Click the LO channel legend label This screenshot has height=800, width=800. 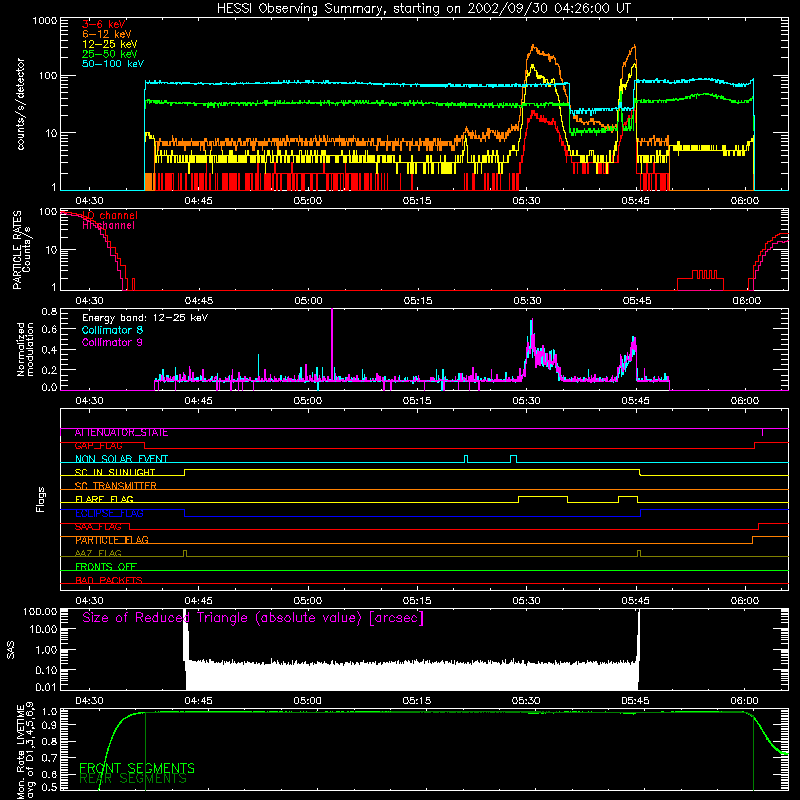[x=110, y=215]
